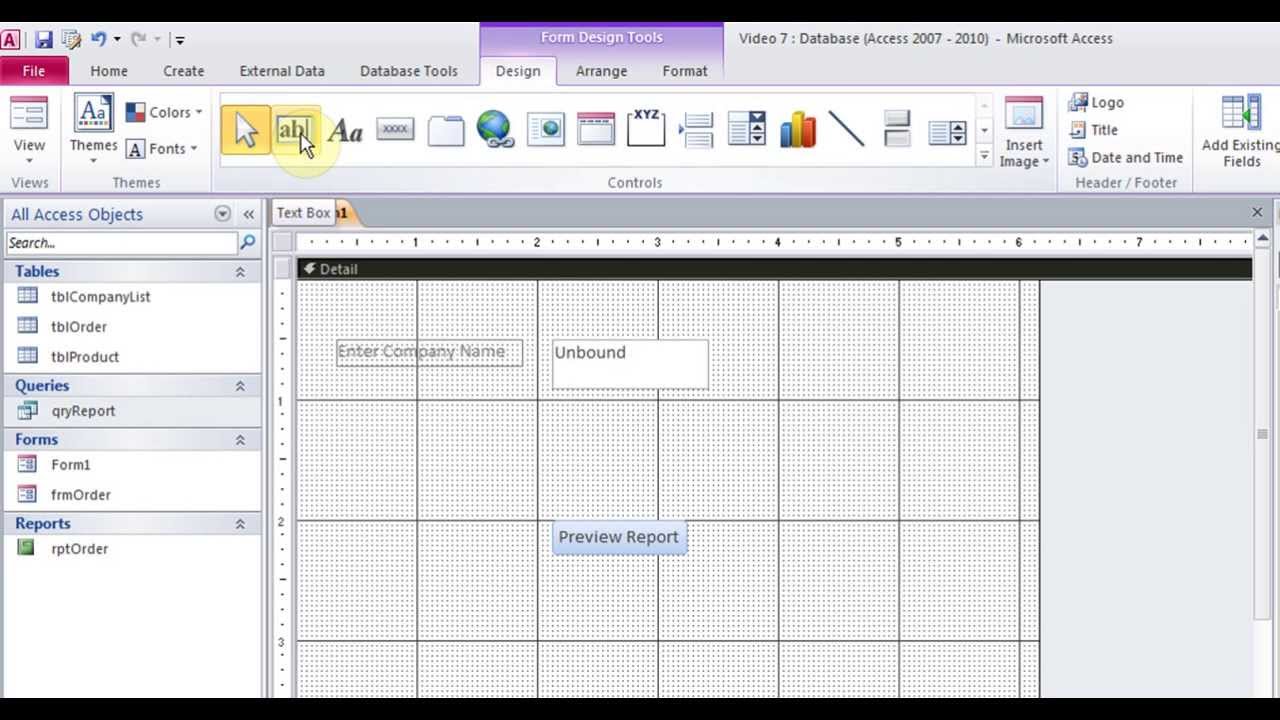
Task: Collapse the navigation pane shutter
Action: [248, 214]
